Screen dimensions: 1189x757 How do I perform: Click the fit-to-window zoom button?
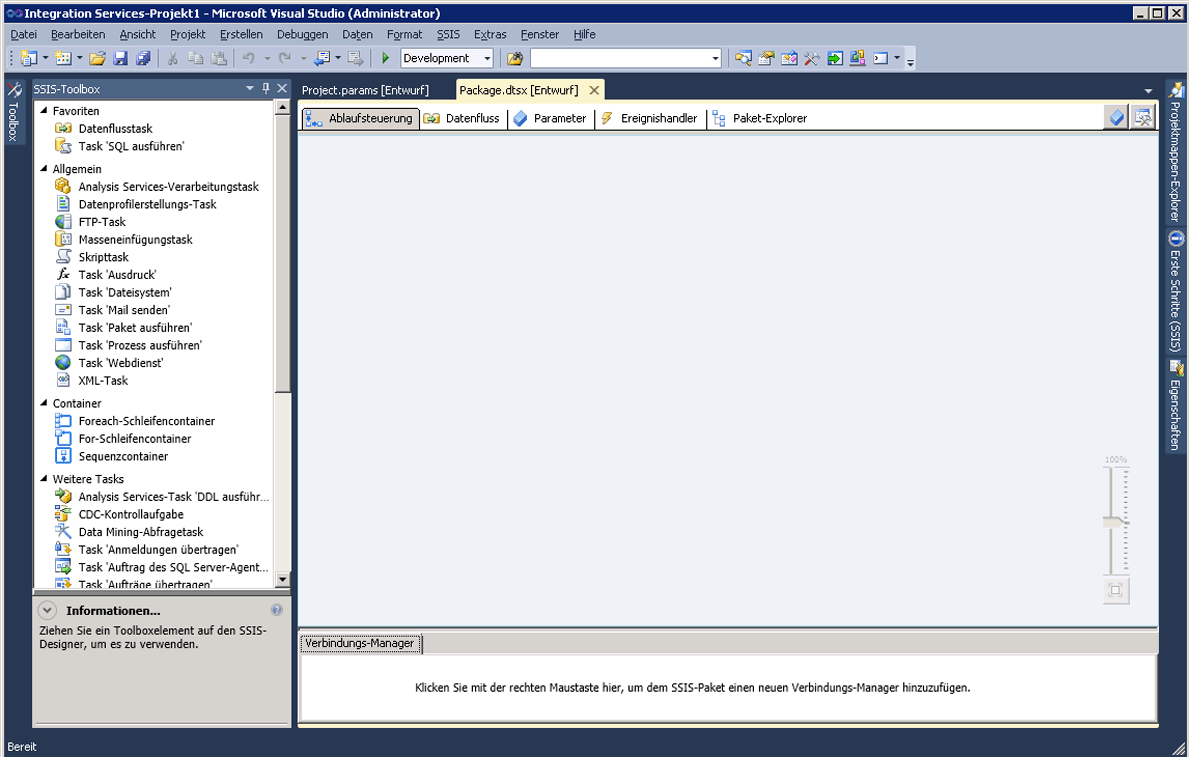(1115, 590)
